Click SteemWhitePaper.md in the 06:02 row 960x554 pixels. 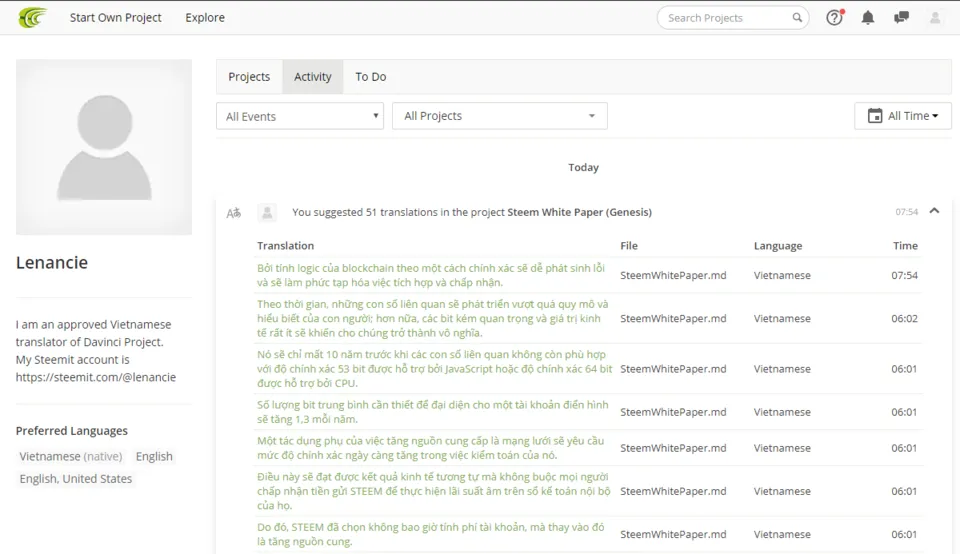point(673,318)
